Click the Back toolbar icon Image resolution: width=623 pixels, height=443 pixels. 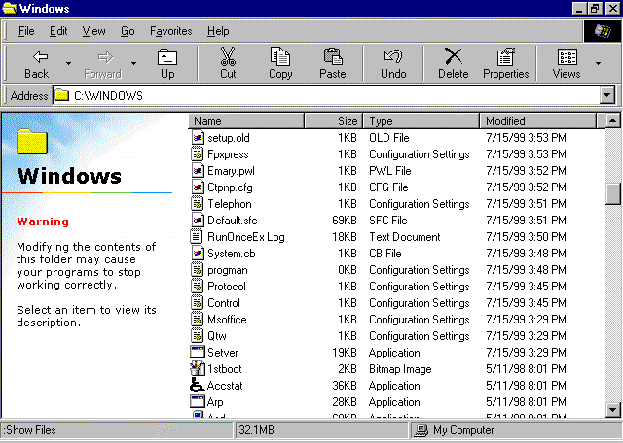pos(36,58)
